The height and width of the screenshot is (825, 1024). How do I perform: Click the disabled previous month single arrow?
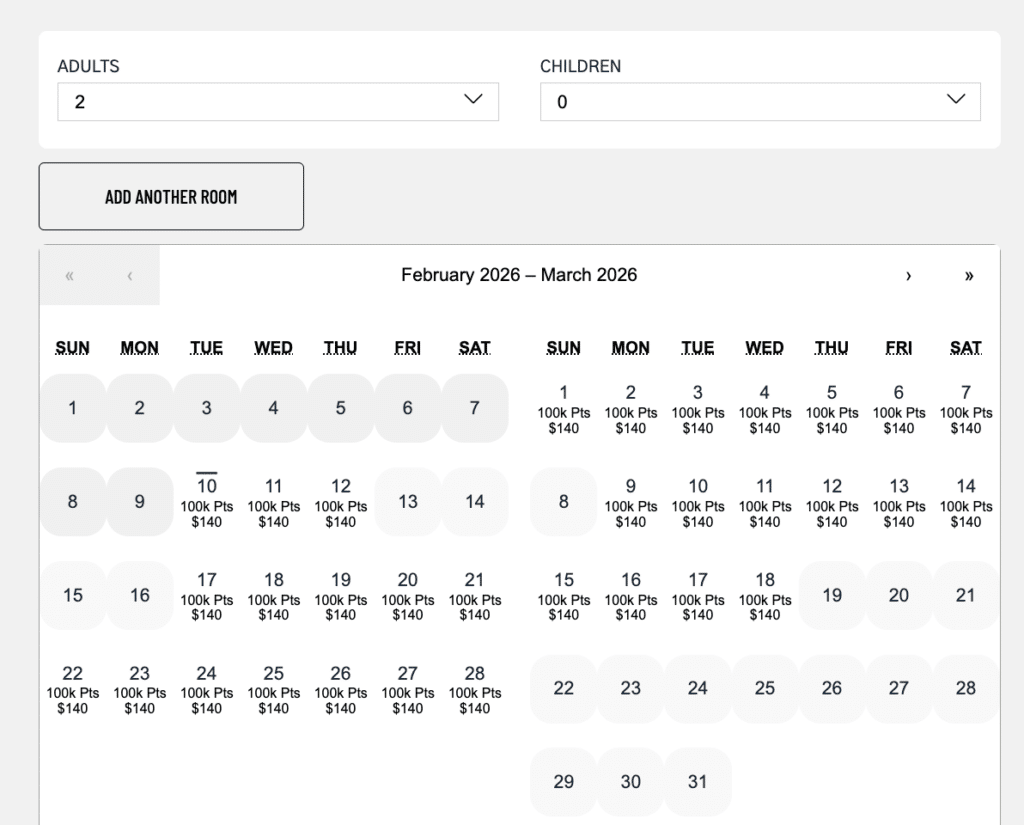pyautogui.click(x=129, y=276)
